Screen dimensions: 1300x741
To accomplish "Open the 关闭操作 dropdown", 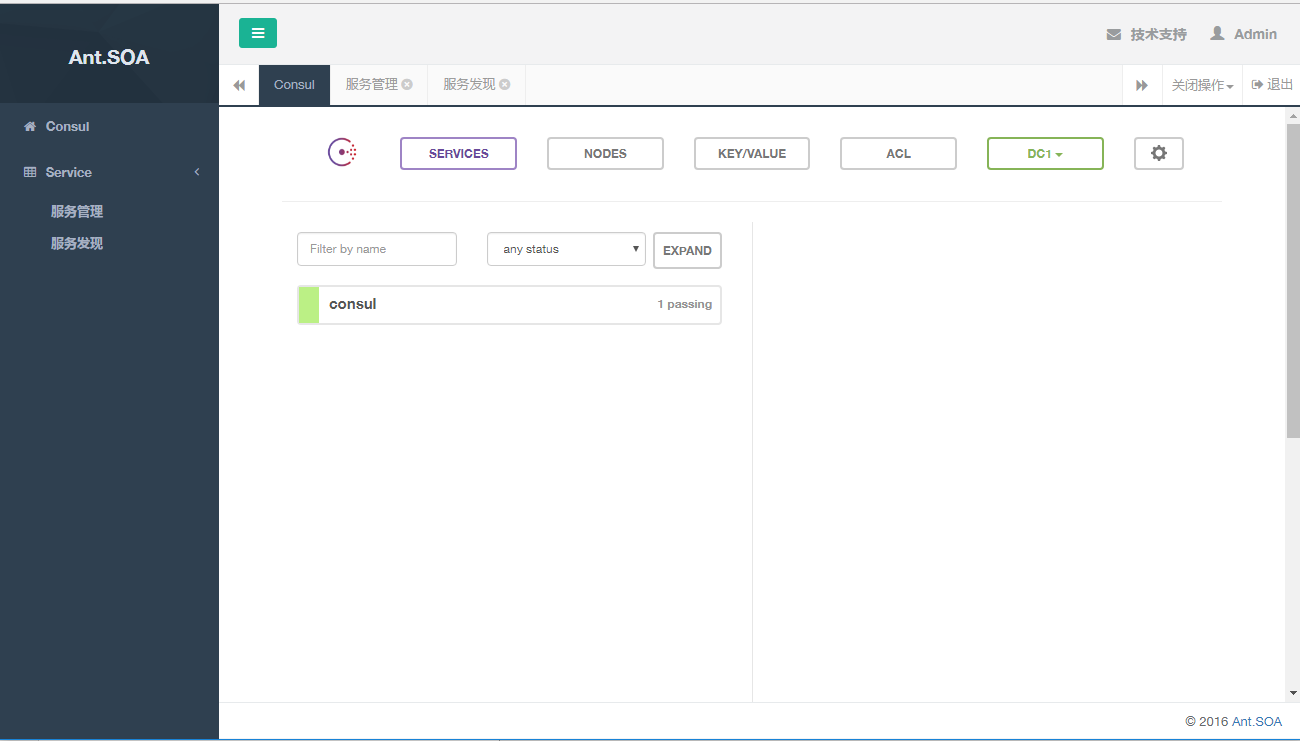I will click(x=1202, y=85).
